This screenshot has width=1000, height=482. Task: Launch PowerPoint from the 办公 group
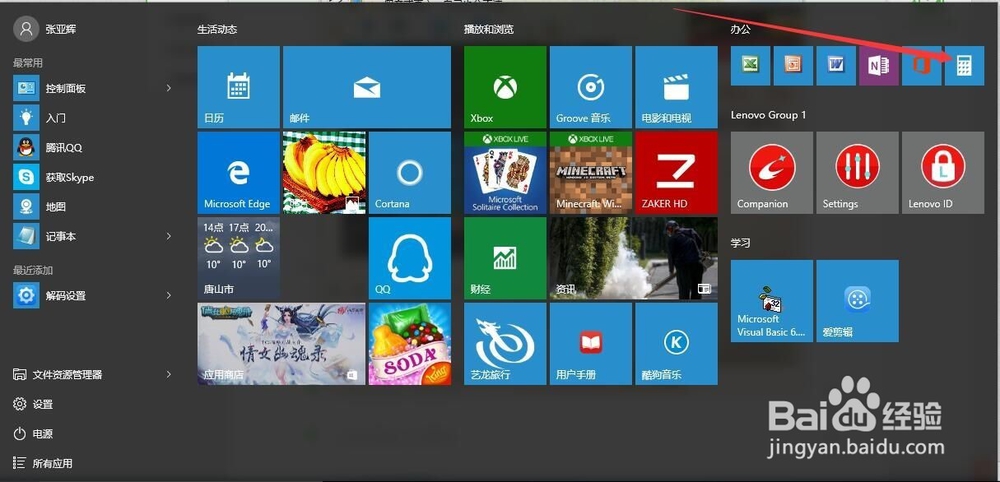click(793, 66)
